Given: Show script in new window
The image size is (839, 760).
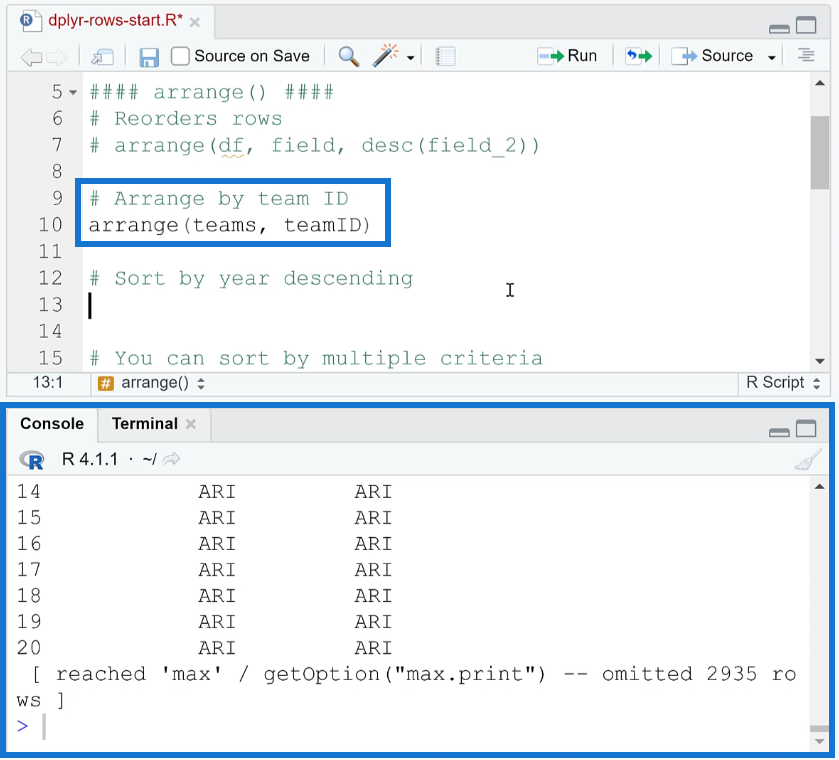Looking at the screenshot, I should [x=102, y=57].
